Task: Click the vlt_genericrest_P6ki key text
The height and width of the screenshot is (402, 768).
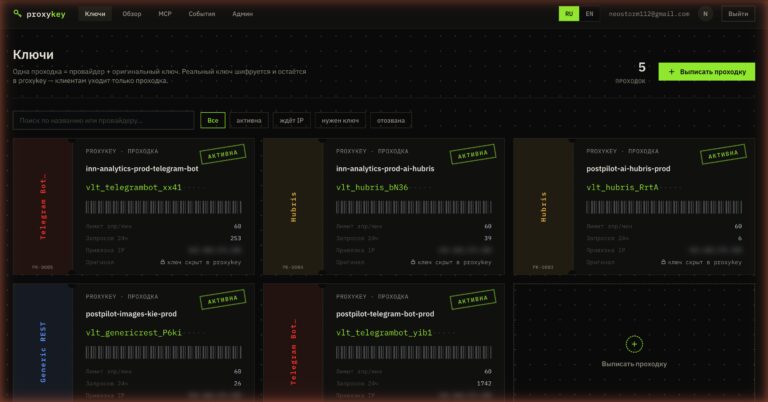Action: [x=134, y=332]
